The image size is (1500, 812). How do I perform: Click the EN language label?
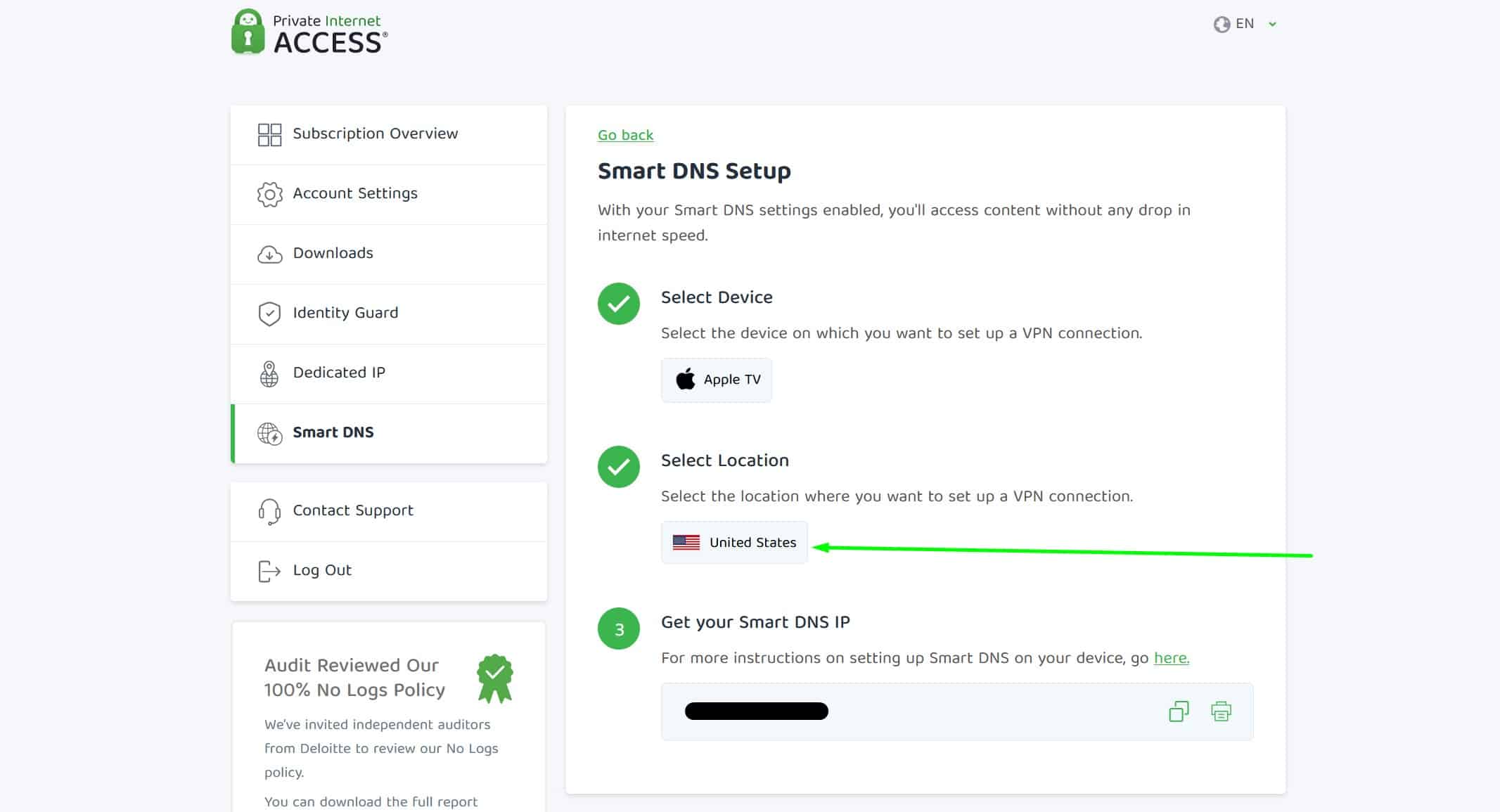point(1245,24)
